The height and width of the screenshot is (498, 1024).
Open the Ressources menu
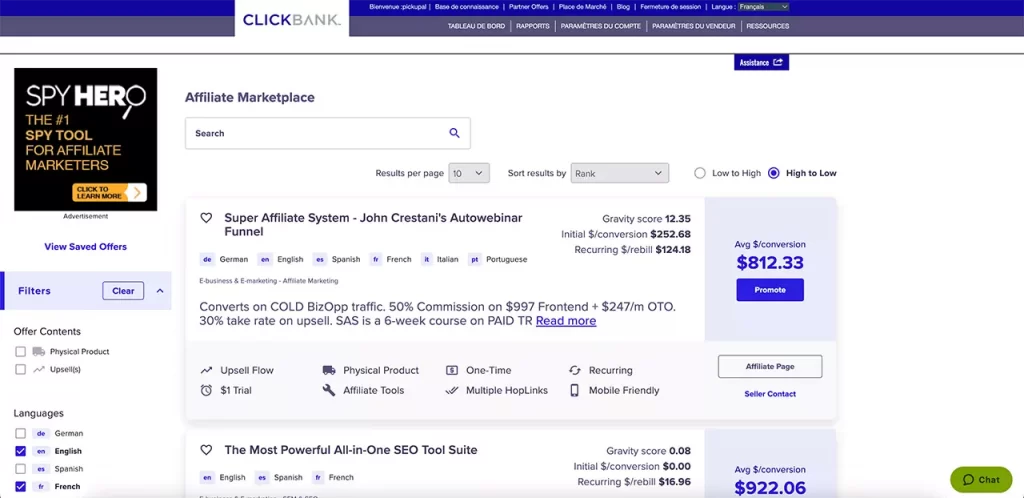tap(768, 26)
